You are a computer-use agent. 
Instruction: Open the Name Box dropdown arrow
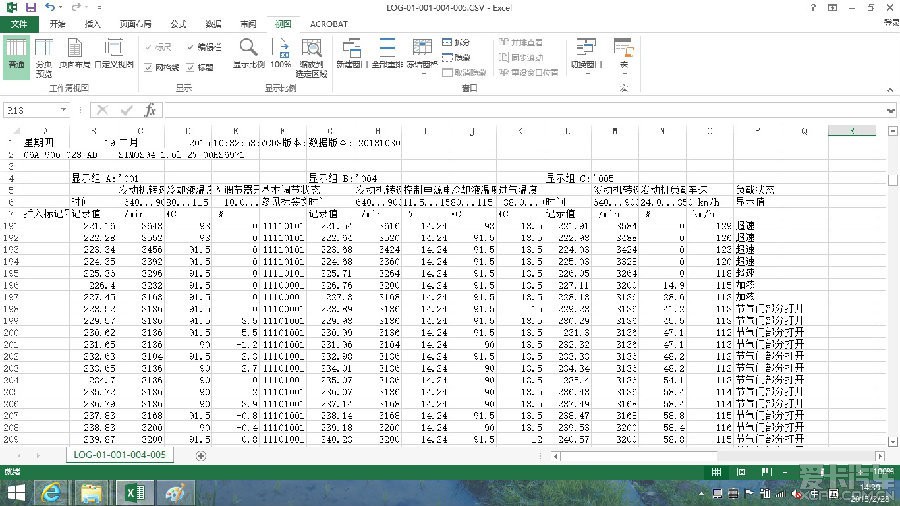[63, 110]
